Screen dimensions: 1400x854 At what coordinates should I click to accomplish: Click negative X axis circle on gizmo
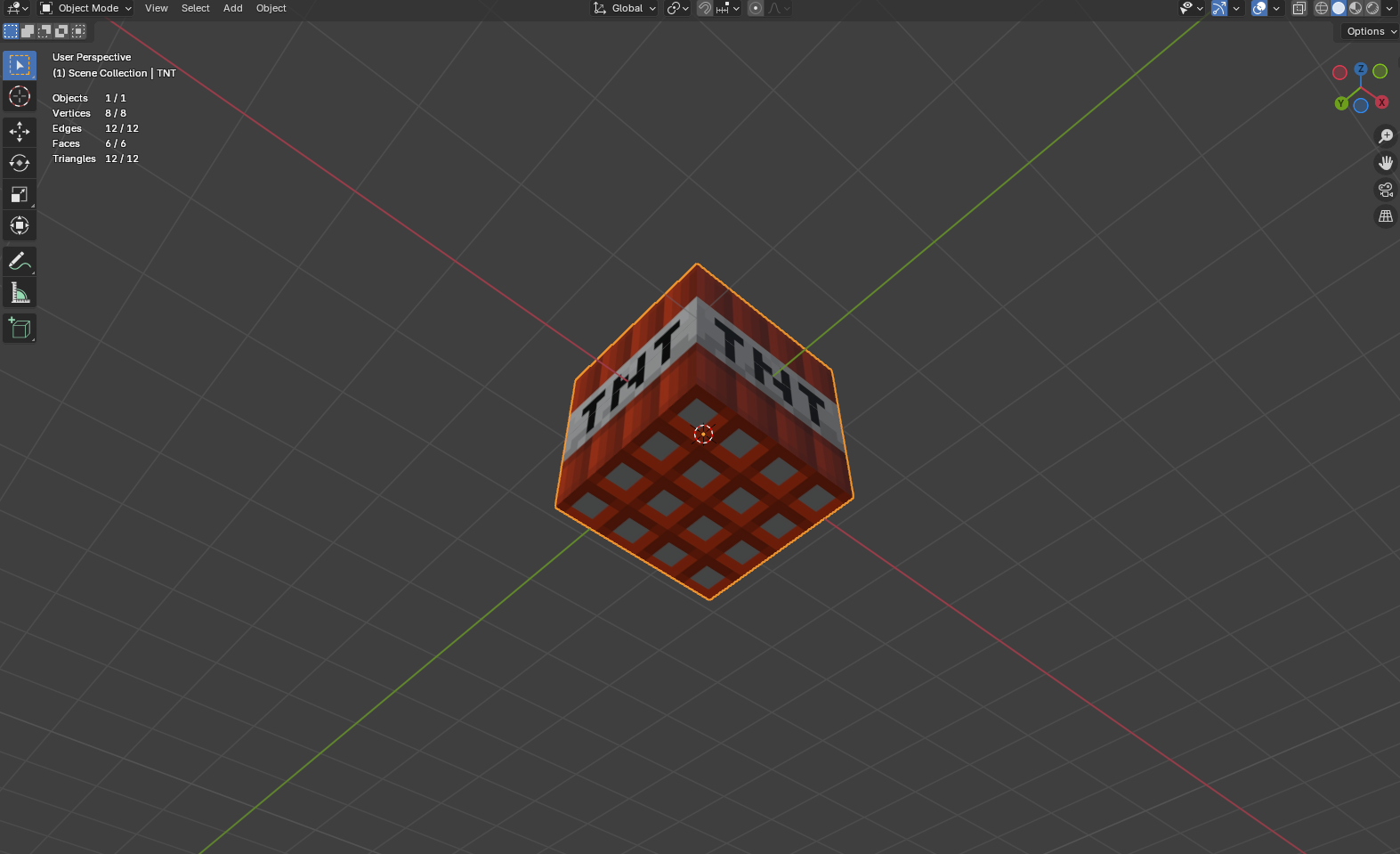click(1339, 73)
